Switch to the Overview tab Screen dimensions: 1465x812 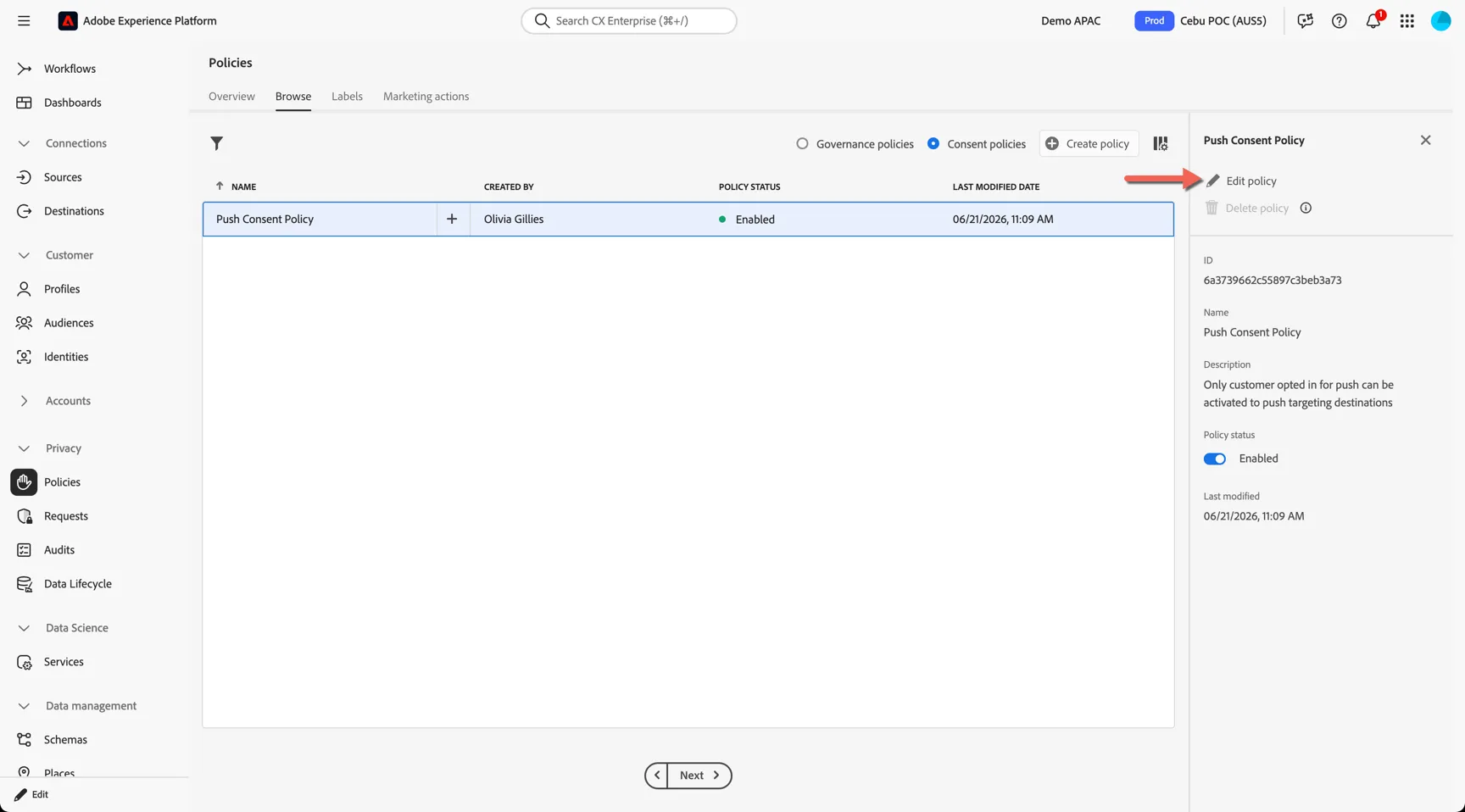231,97
